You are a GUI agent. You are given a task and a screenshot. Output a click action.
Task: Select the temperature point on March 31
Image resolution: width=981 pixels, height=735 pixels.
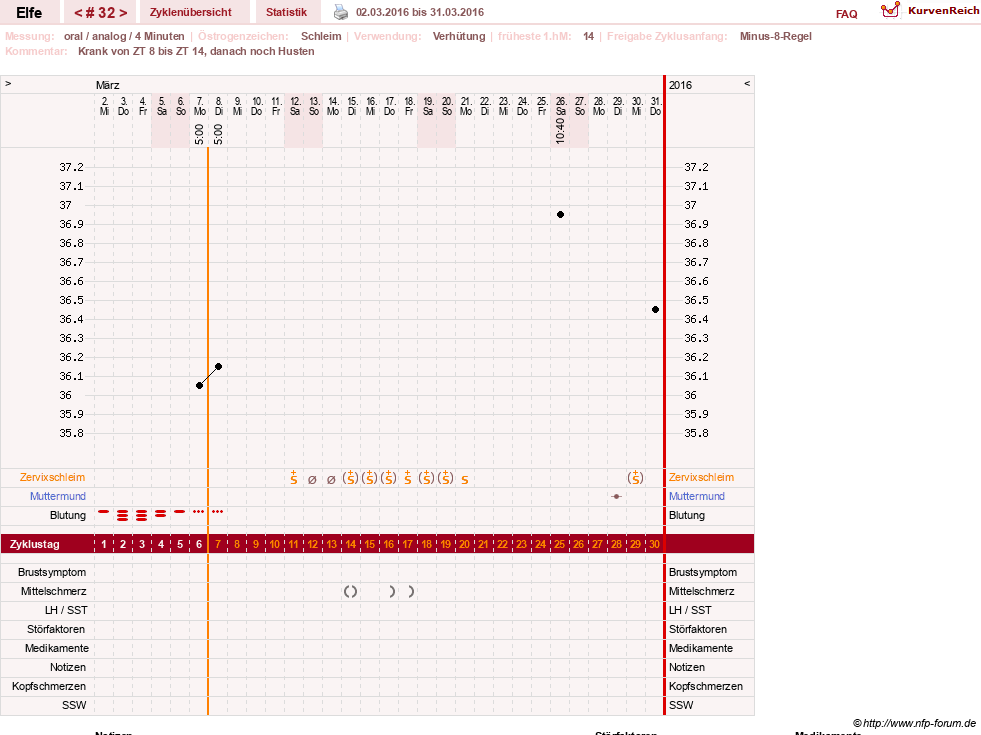coord(656,310)
